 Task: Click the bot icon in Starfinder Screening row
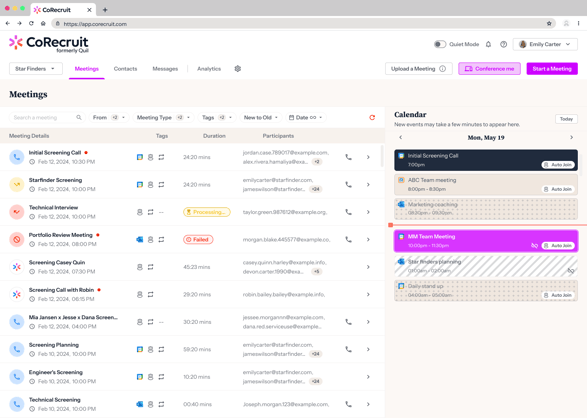[150, 184]
